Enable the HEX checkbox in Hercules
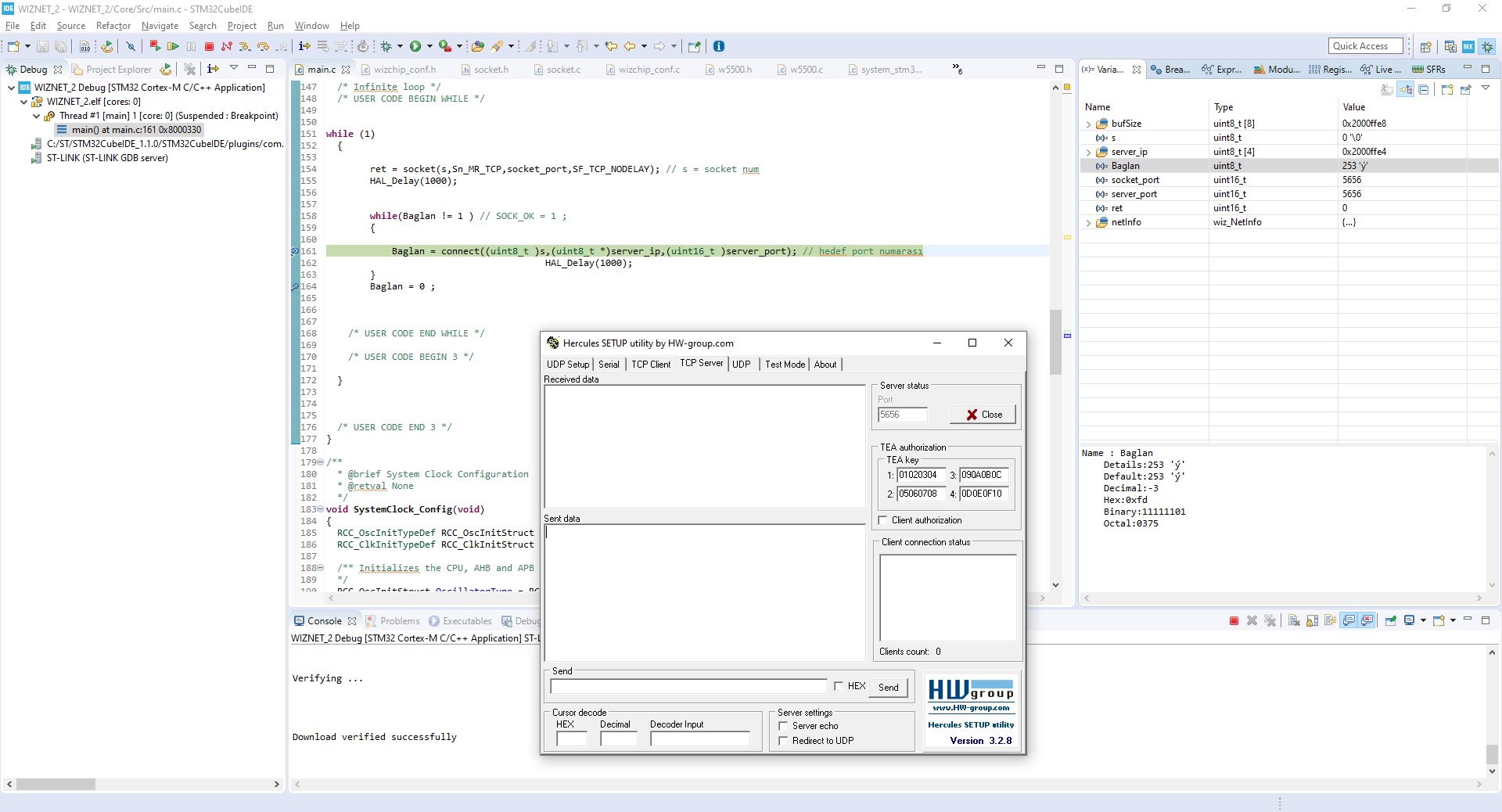 [x=839, y=686]
